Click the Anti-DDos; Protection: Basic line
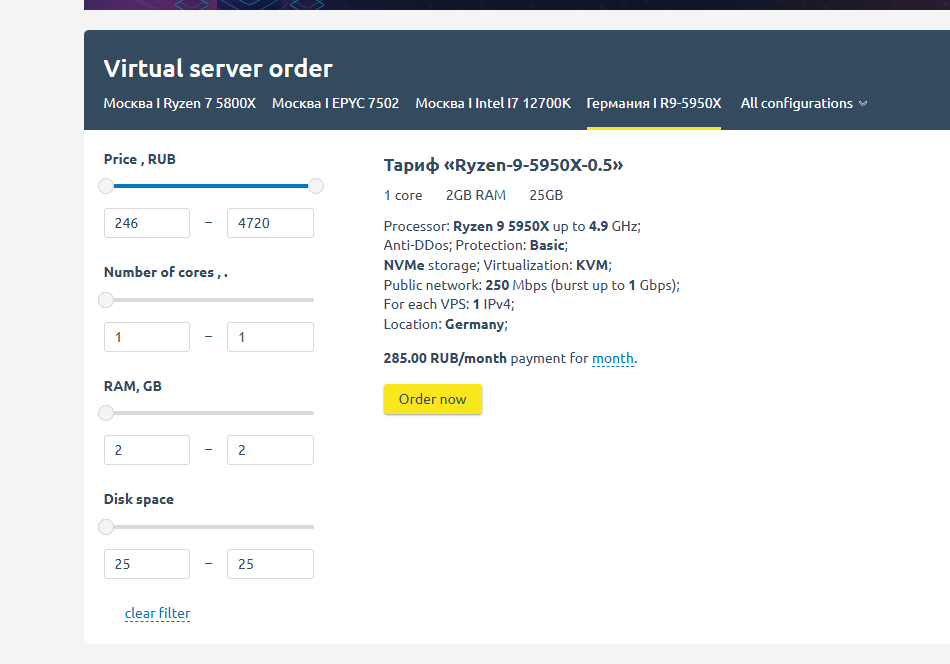This screenshot has width=950, height=664. pos(476,245)
